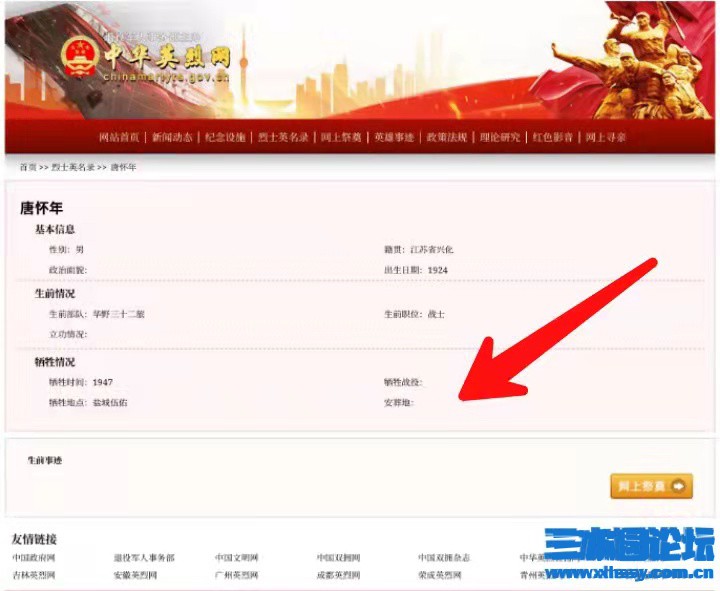This screenshot has width=720, height=591.
Task: Click the 首页 breadcrumb link
Action: pyautogui.click(x=28, y=167)
